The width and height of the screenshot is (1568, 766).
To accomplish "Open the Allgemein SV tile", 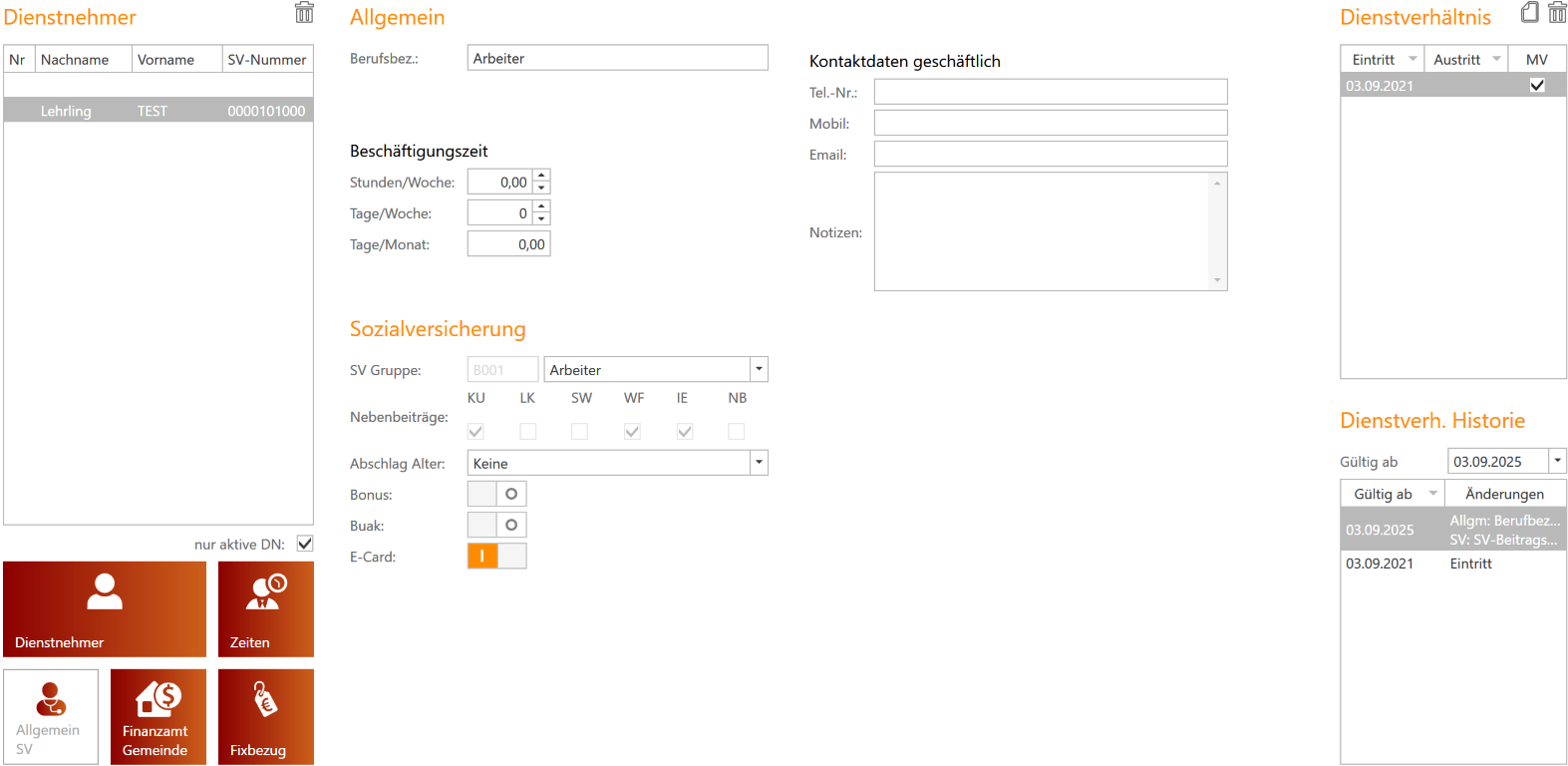I will (x=51, y=716).
